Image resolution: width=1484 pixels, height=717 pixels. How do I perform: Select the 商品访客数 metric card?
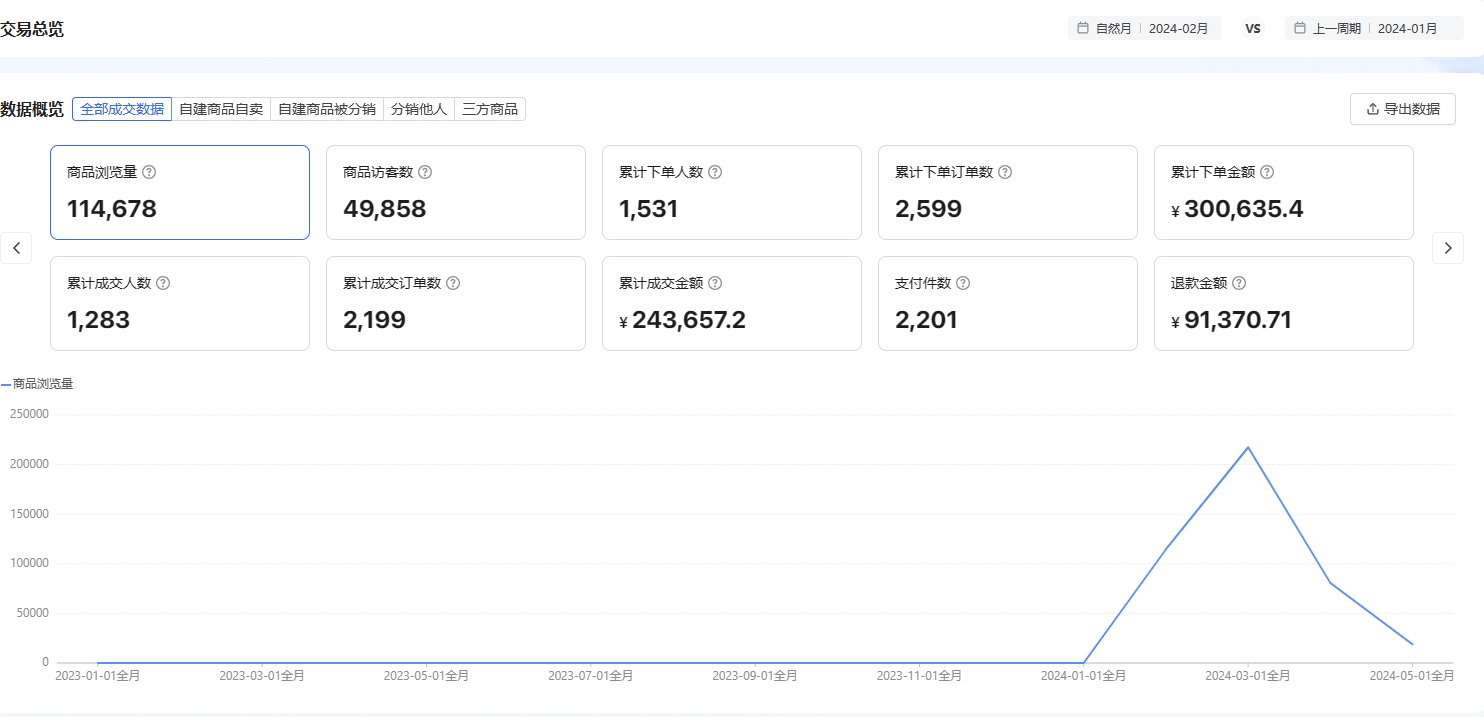(455, 192)
